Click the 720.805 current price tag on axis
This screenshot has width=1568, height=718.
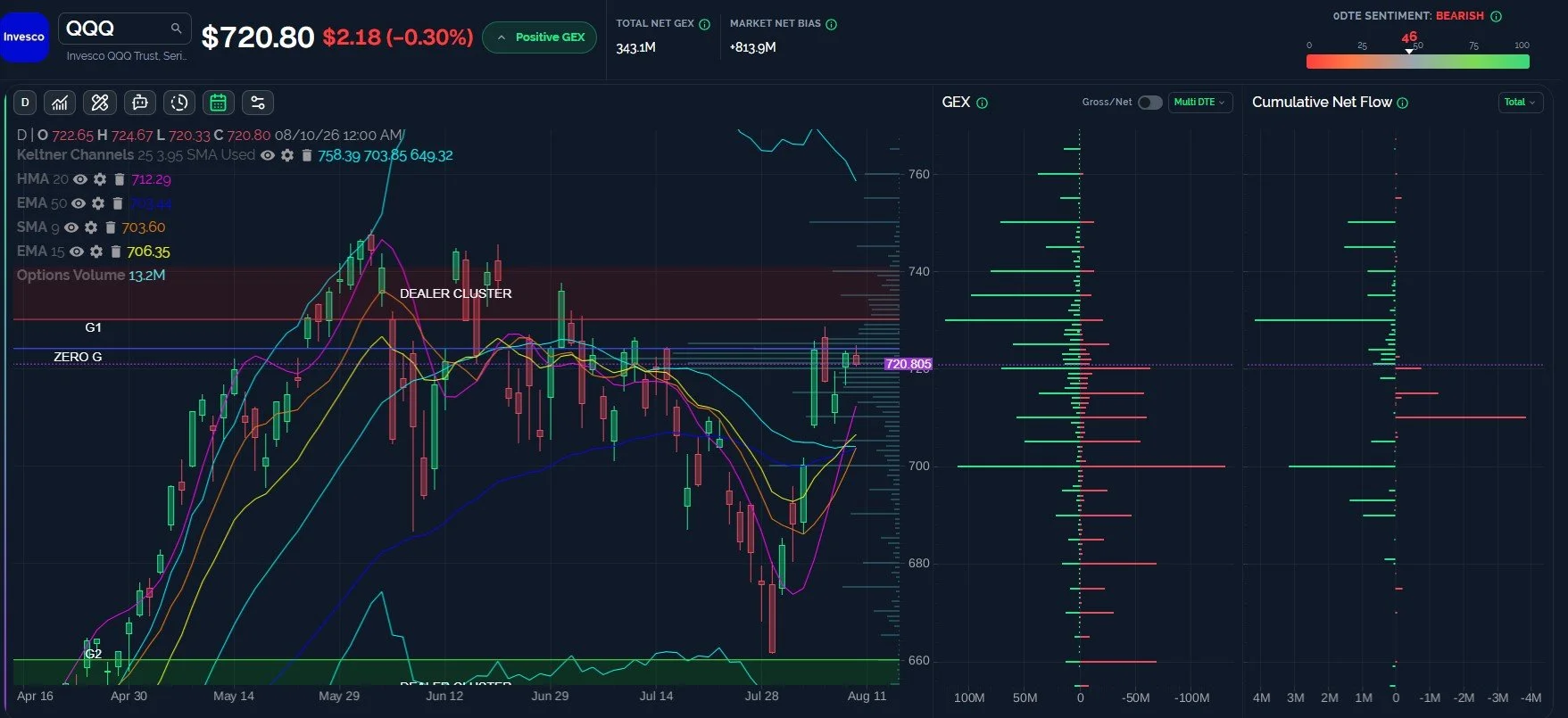[908, 364]
